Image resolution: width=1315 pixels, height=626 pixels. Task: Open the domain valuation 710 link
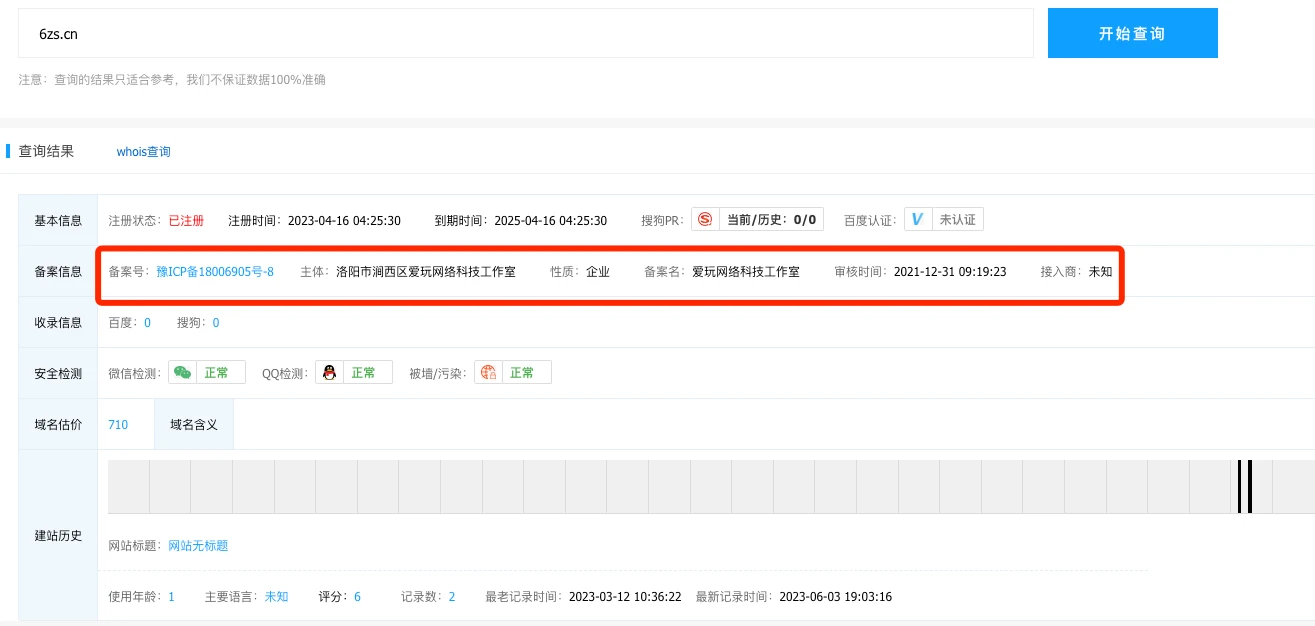[x=118, y=424]
